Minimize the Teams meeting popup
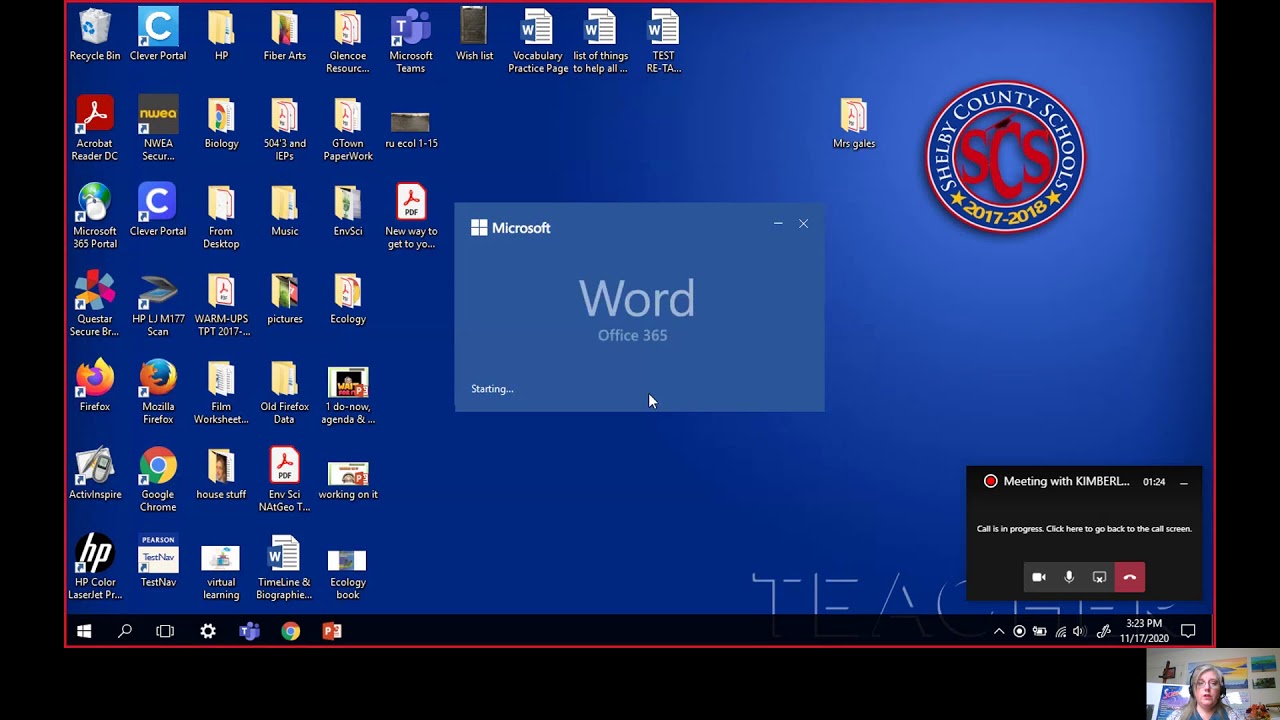The width and height of the screenshot is (1280, 720). coord(1183,482)
